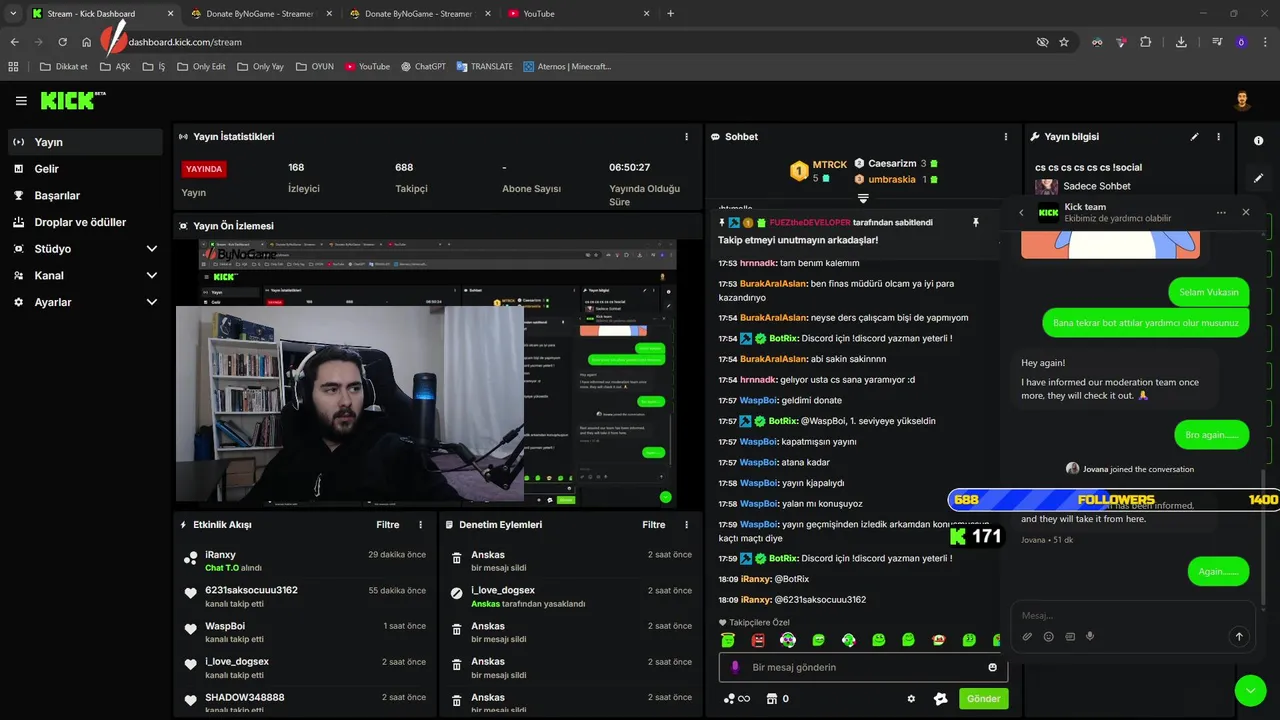Viewport: 1280px width, 720px height.
Task: Open Sohbet panel three-dot menu
Action: click(1006, 137)
